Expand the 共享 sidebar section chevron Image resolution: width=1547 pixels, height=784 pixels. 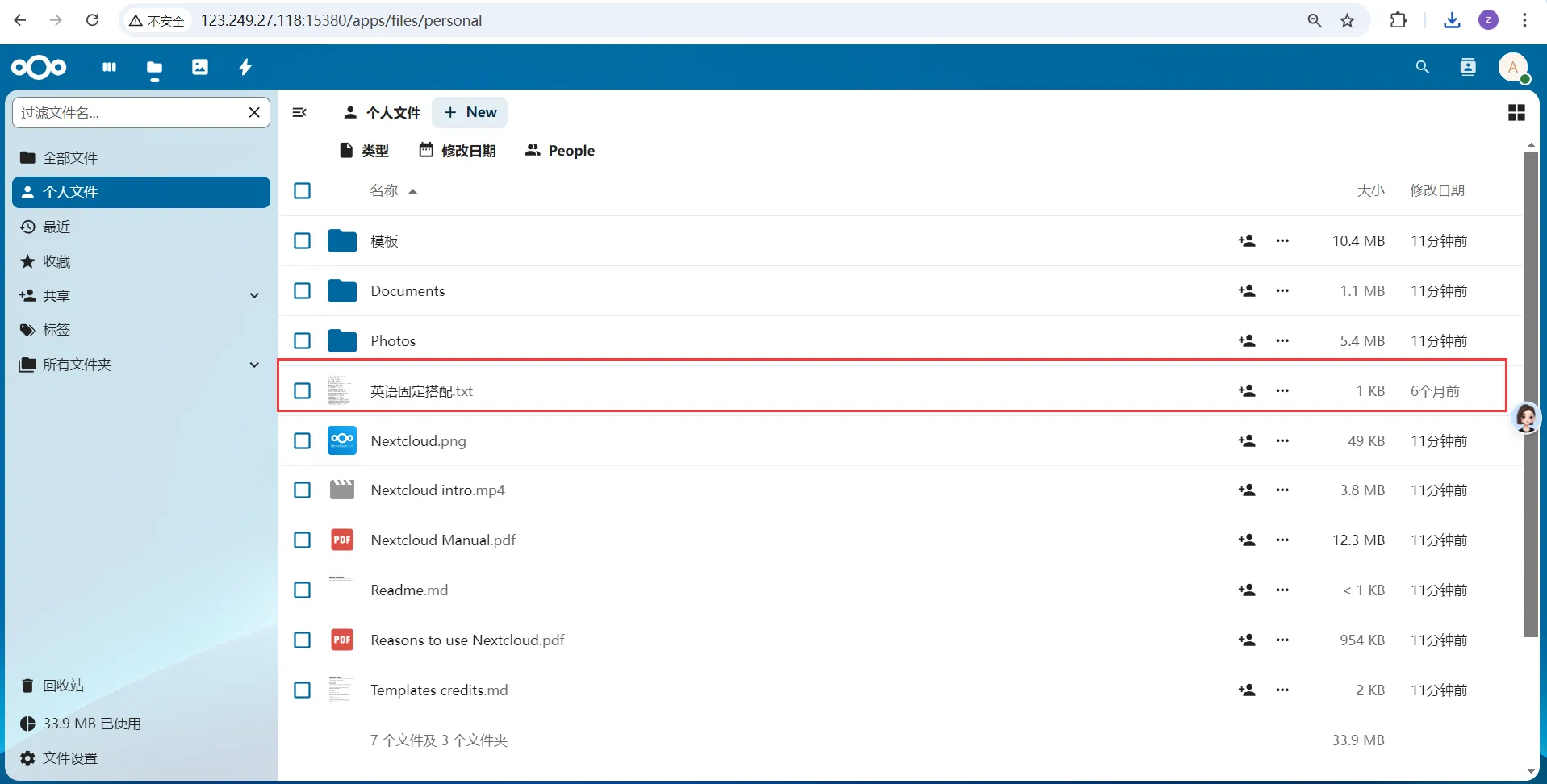[x=254, y=296]
